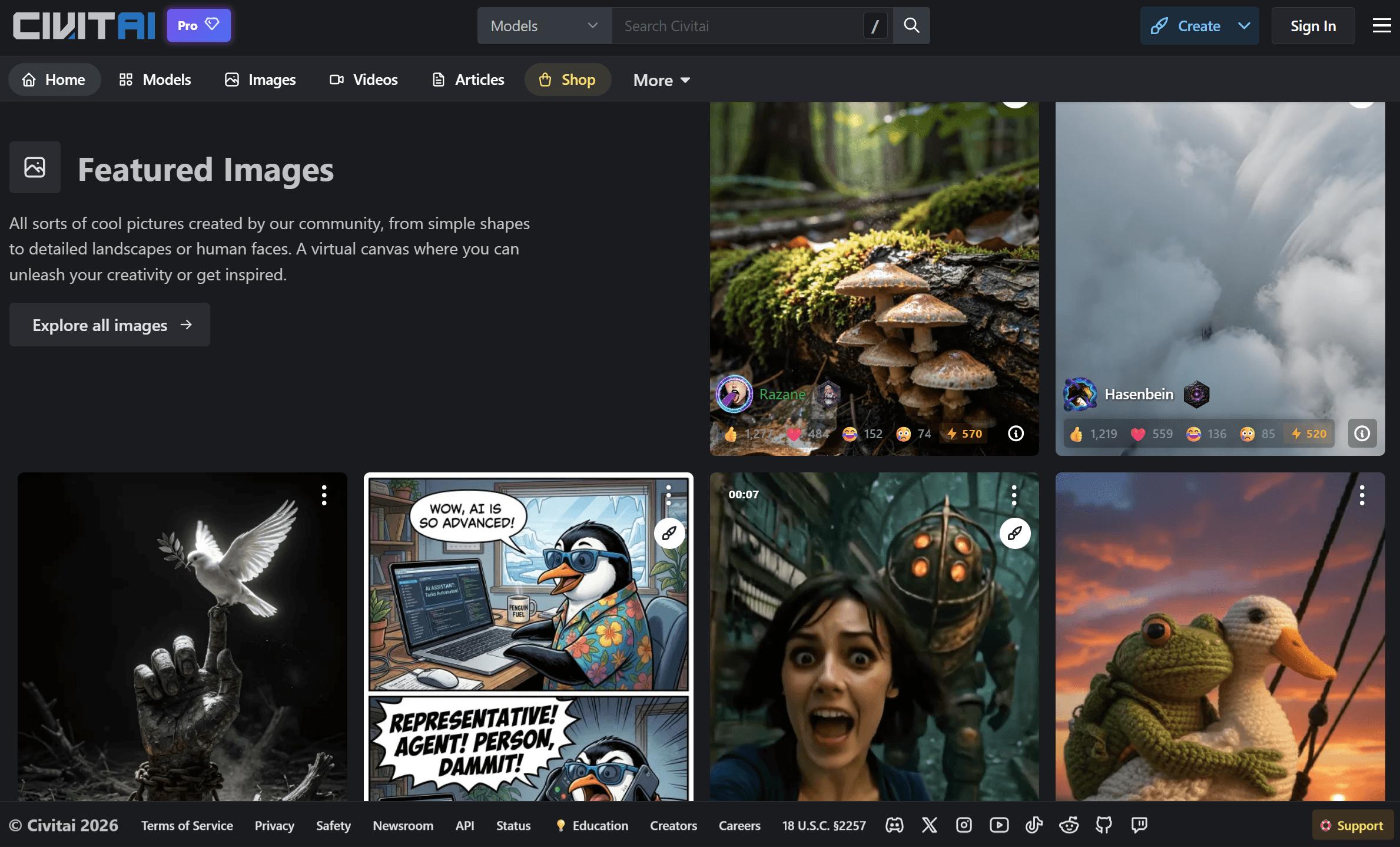The image size is (1400, 847).
Task: Expand the More navigation menu
Action: coord(661,80)
